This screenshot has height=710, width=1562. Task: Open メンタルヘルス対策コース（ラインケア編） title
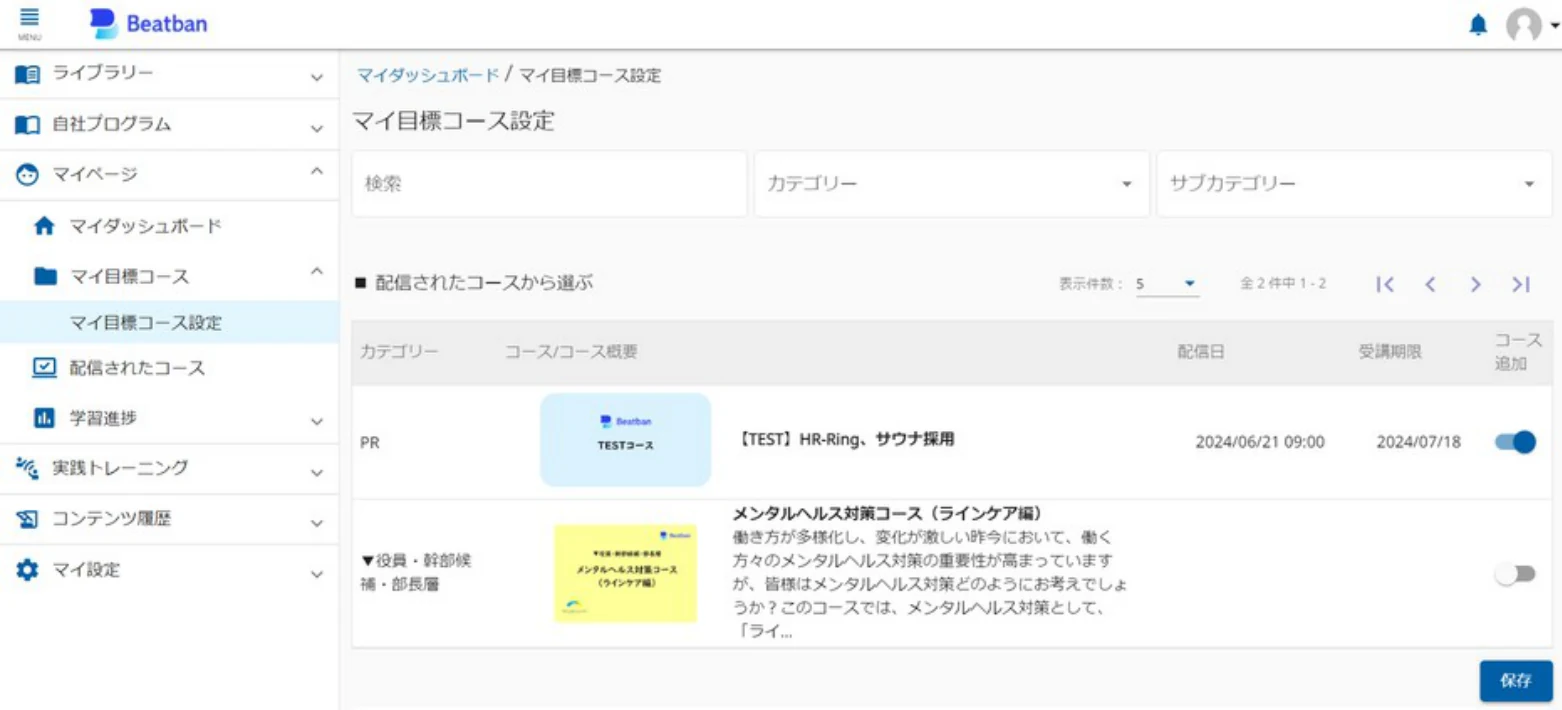click(x=888, y=513)
